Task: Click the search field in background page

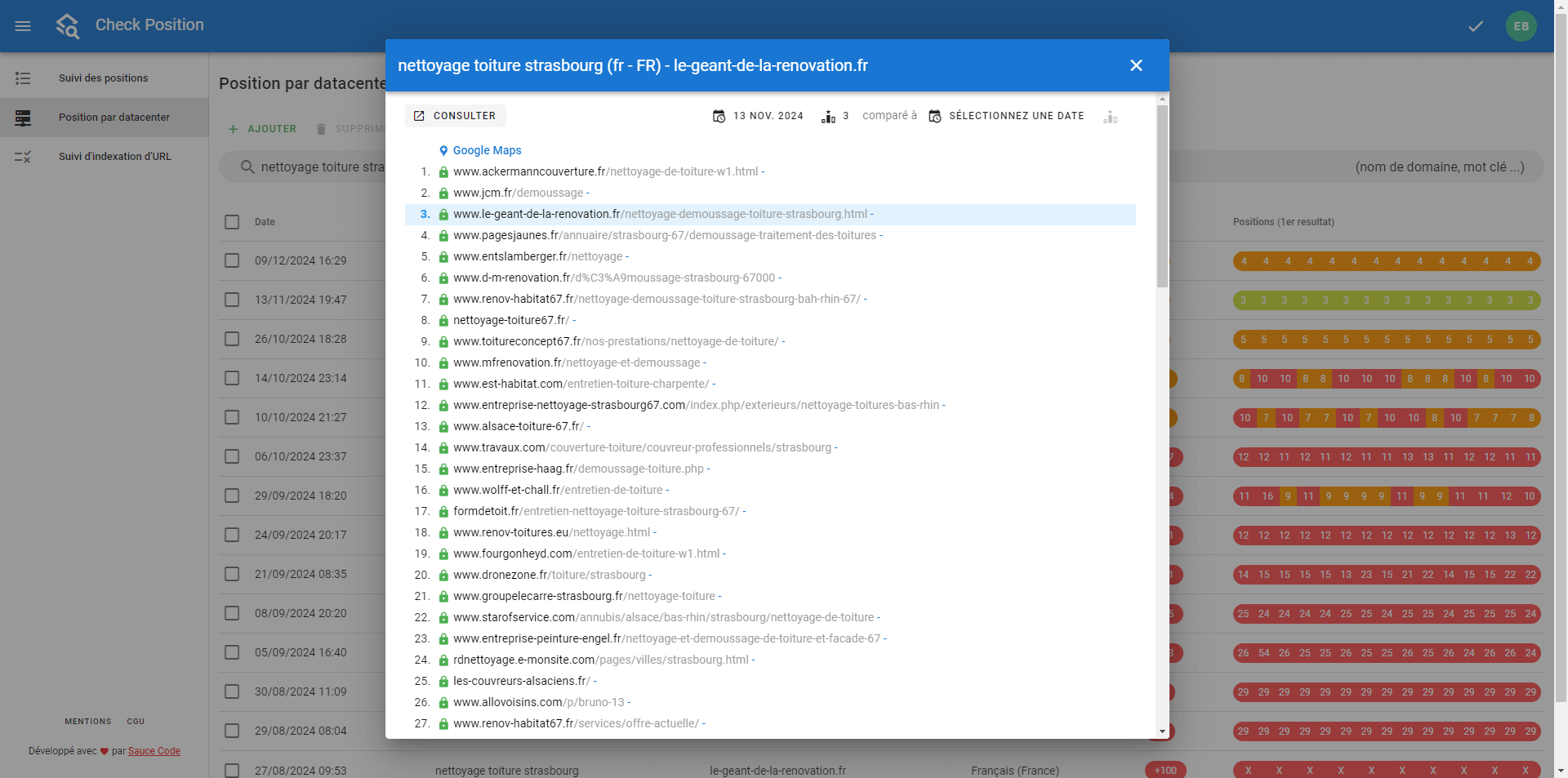Action: pyautogui.click(x=881, y=167)
